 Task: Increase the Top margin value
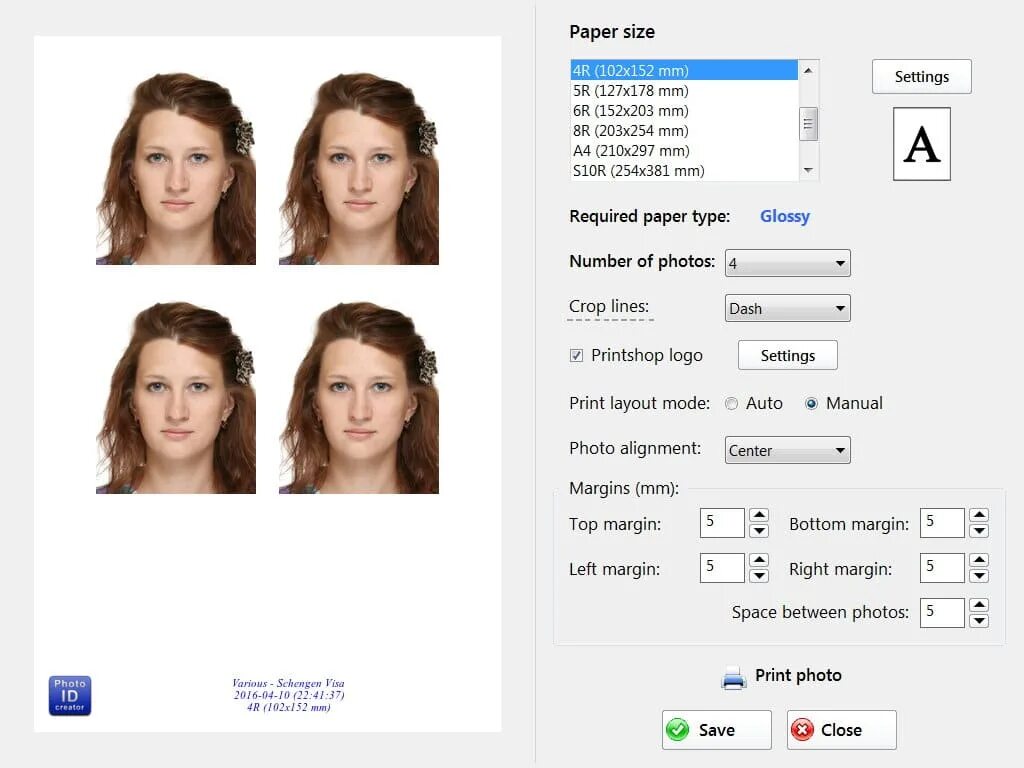tap(759, 515)
